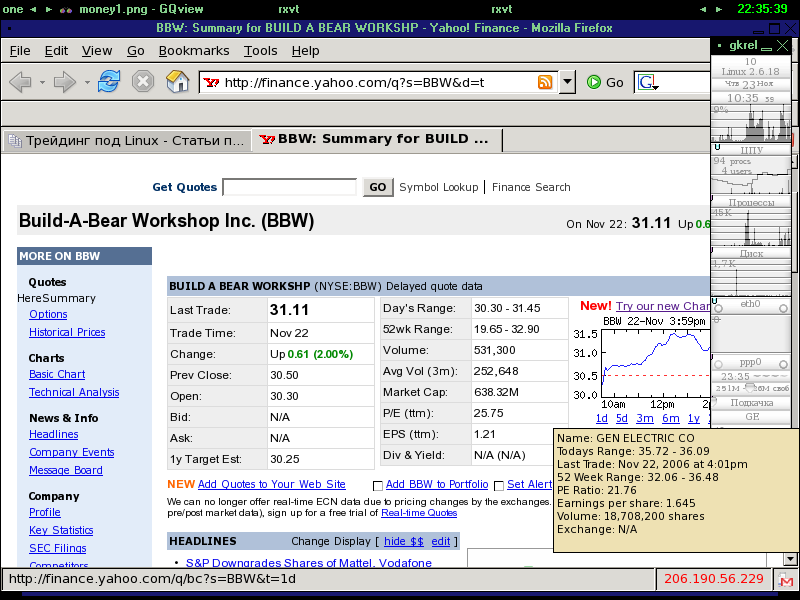Viewport: 800px width, 600px height.
Task: Open the File menu
Action: (20, 51)
